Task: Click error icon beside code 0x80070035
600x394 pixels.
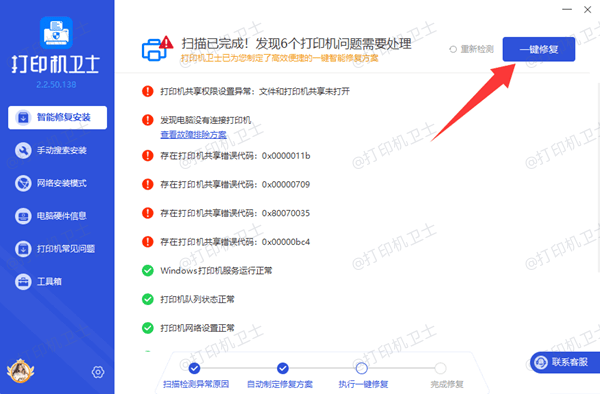Action: point(147,213)
